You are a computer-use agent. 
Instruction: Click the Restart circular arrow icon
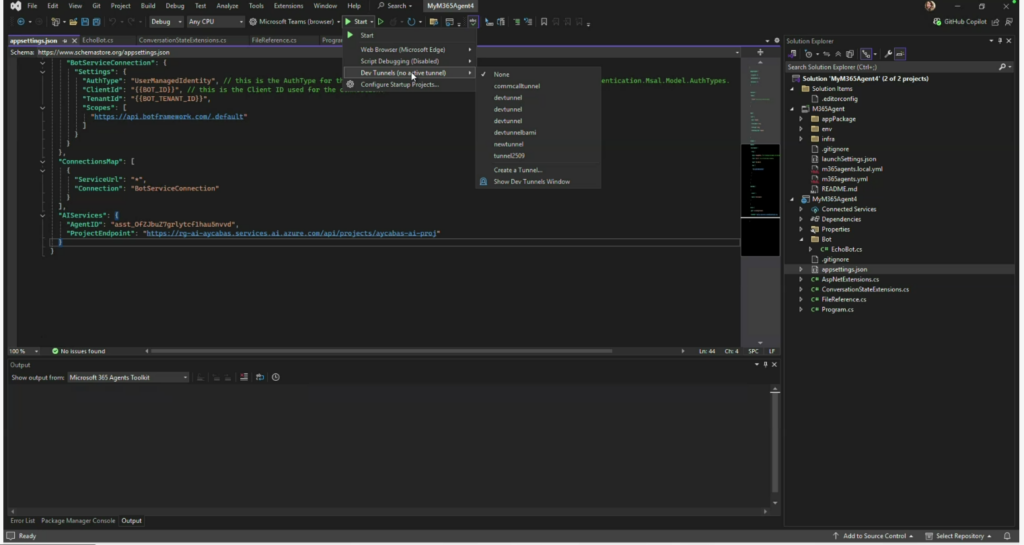411,22
